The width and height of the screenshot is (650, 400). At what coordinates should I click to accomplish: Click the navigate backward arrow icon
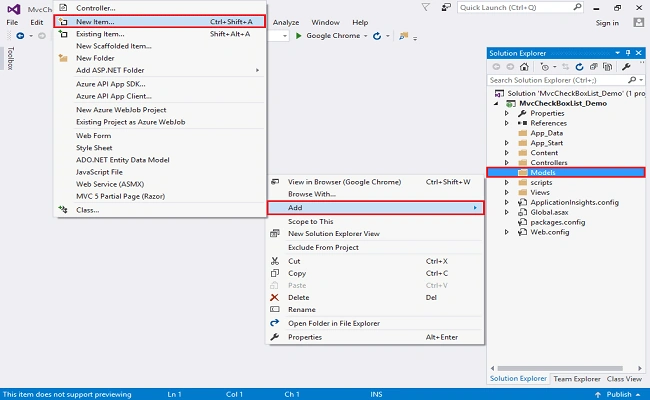click(x=20, y=36)
